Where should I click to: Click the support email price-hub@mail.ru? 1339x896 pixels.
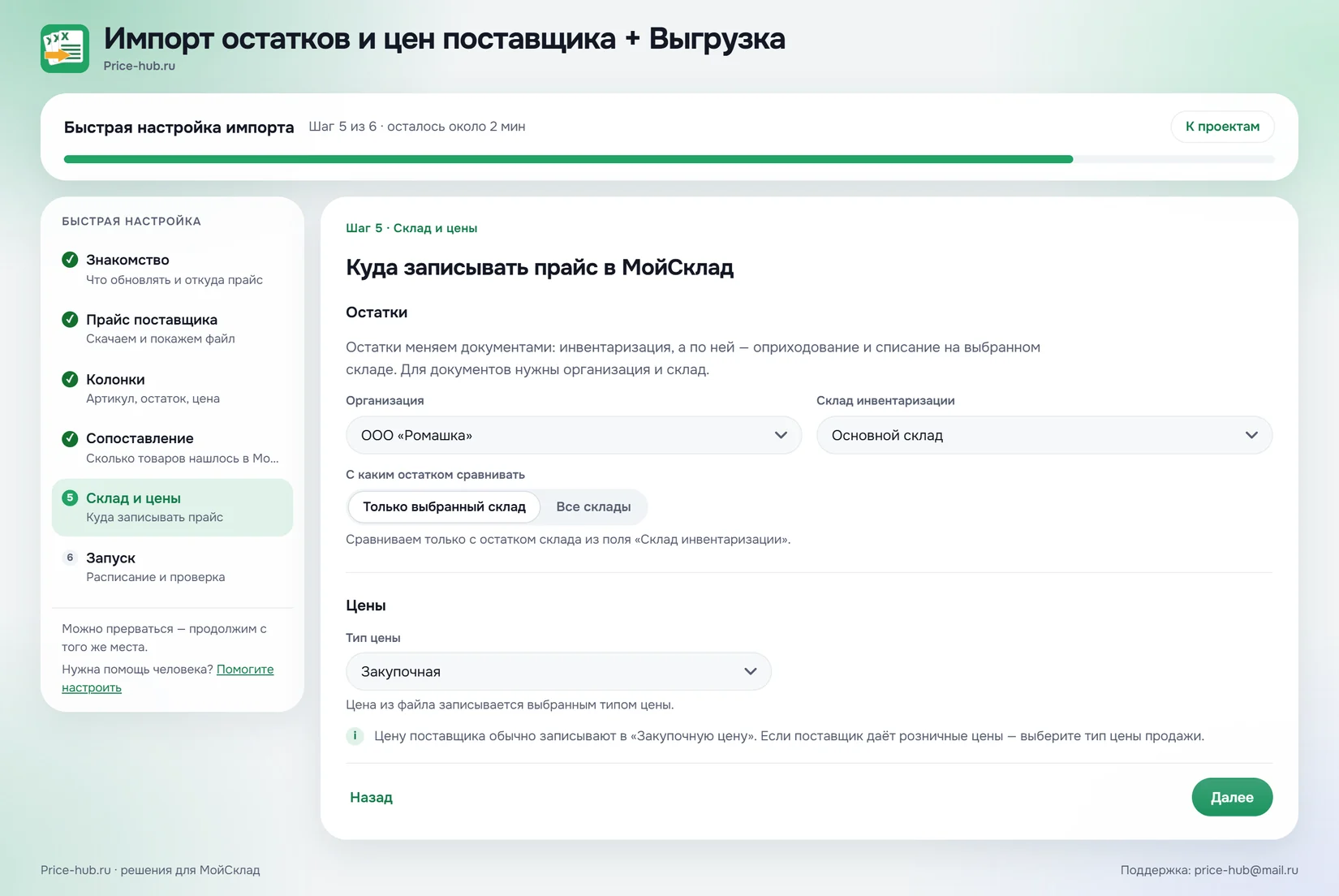pyautogui.click(x=1246, y=870)
